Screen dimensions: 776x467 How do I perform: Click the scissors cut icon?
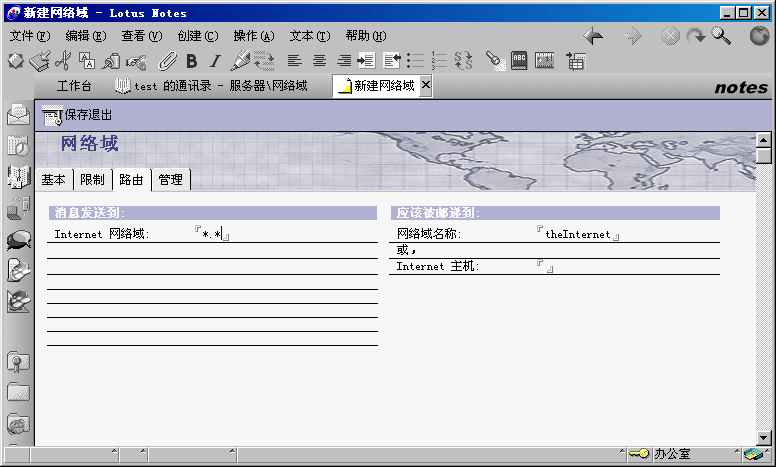63,61
